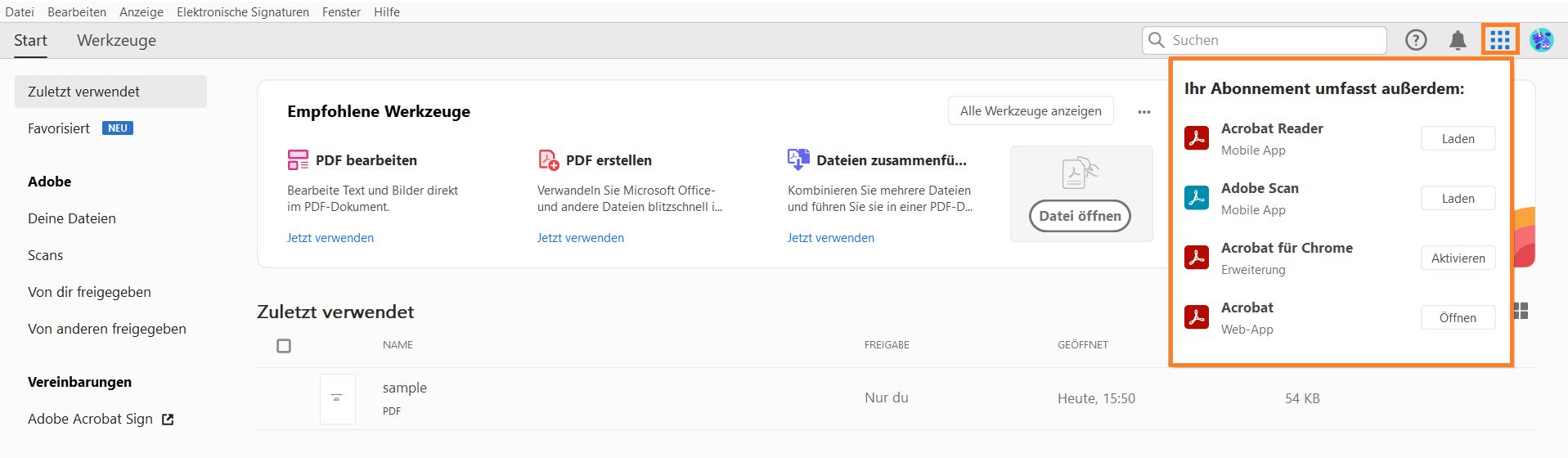Click the PDF bearbeiten tool icon
This screenshot has height=458, width=1568.
[298, 159]
